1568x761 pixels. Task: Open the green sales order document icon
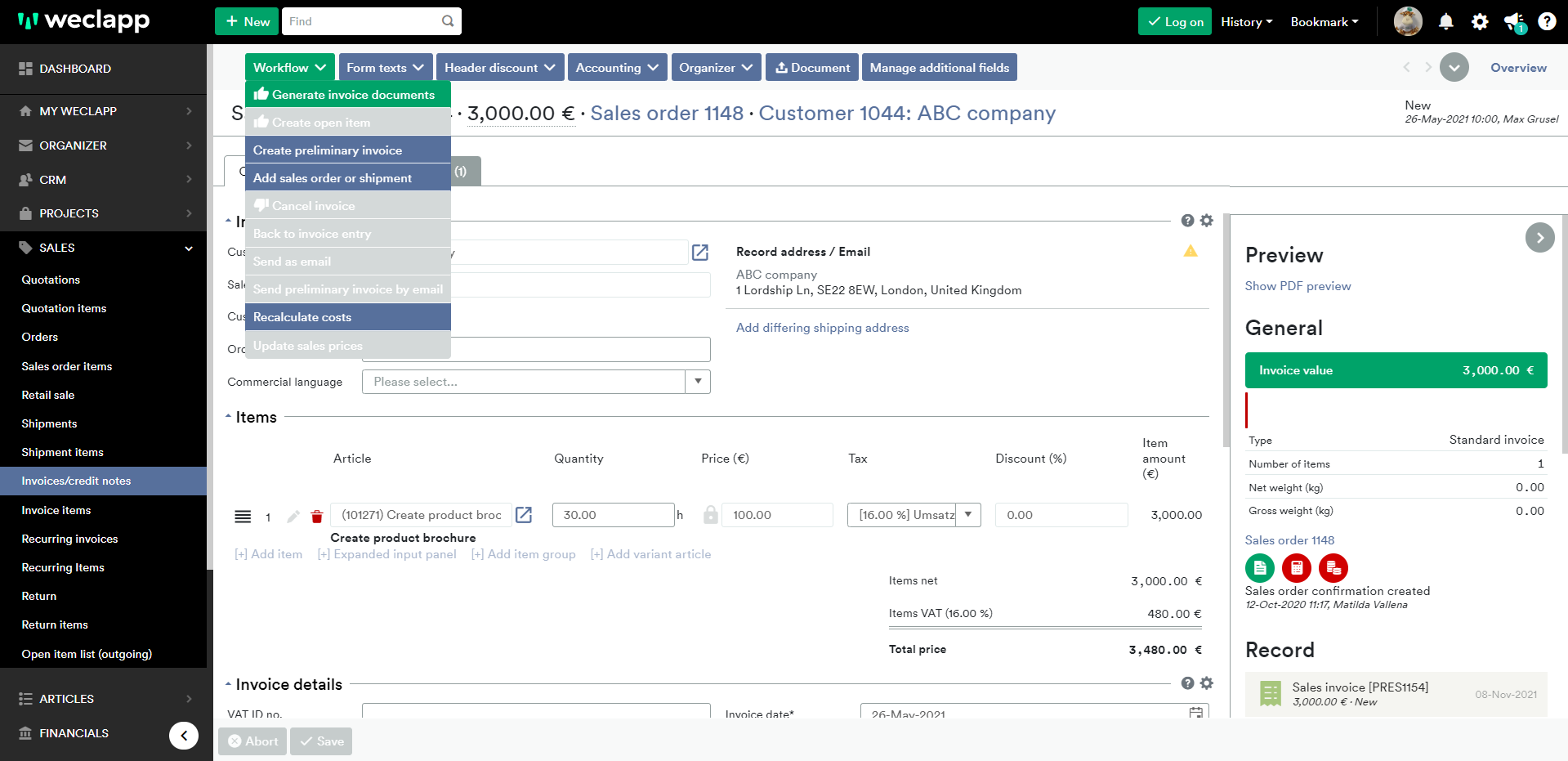click(x=1260, y=567)
